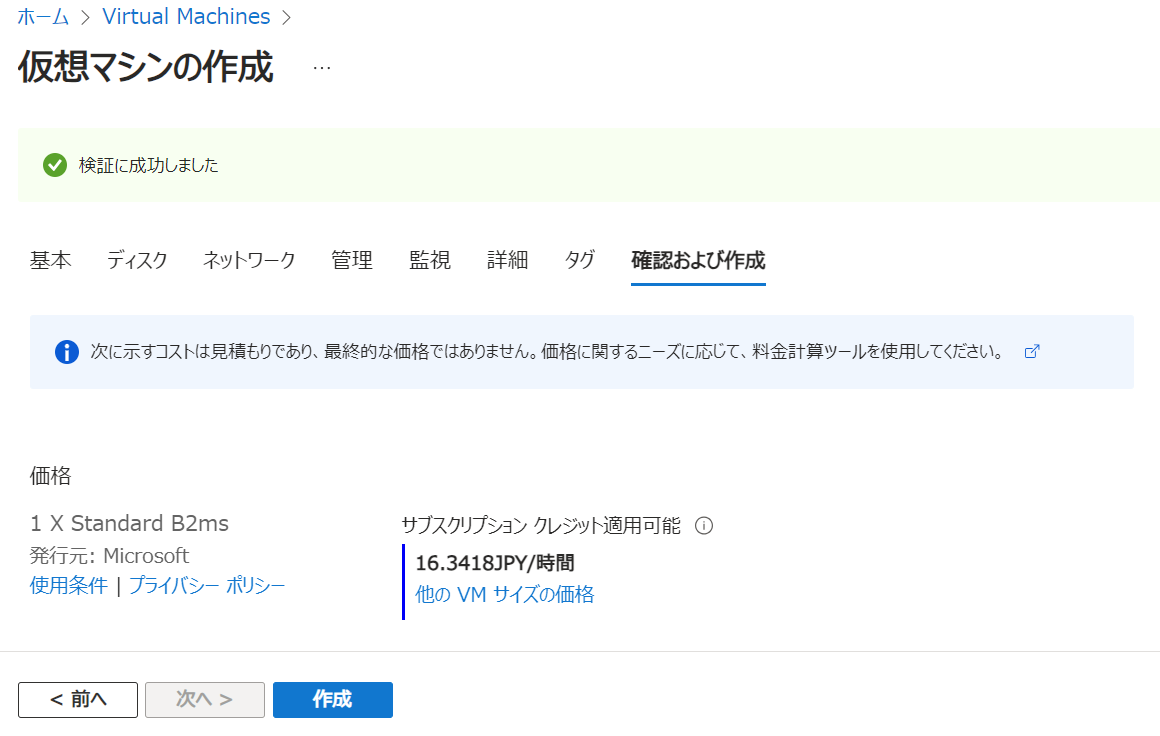The image size is (1160, 736).
Task: Open the 使用条件 link
Action: pos(69,586)
